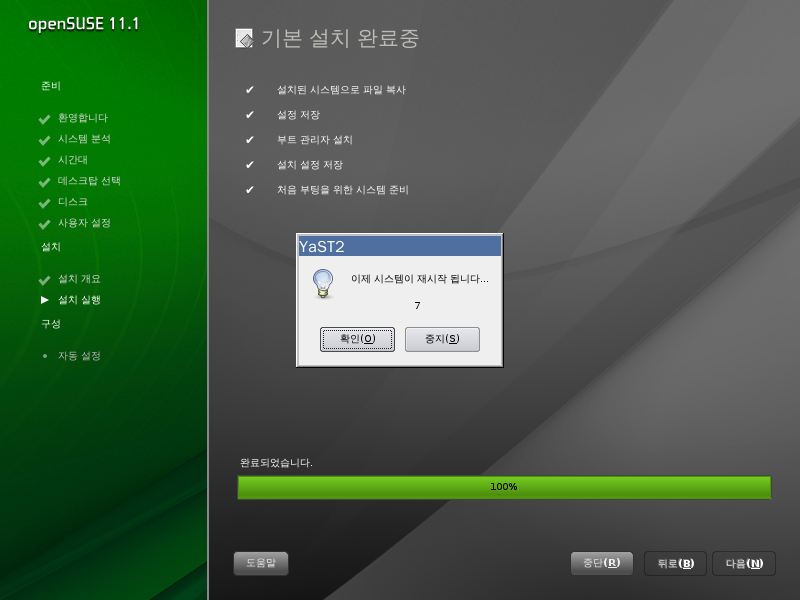Click the 이제 시스템이 재시작 됩니다... message
The width and height of the screenshot is (800, 600).
(x=419, y=279)
